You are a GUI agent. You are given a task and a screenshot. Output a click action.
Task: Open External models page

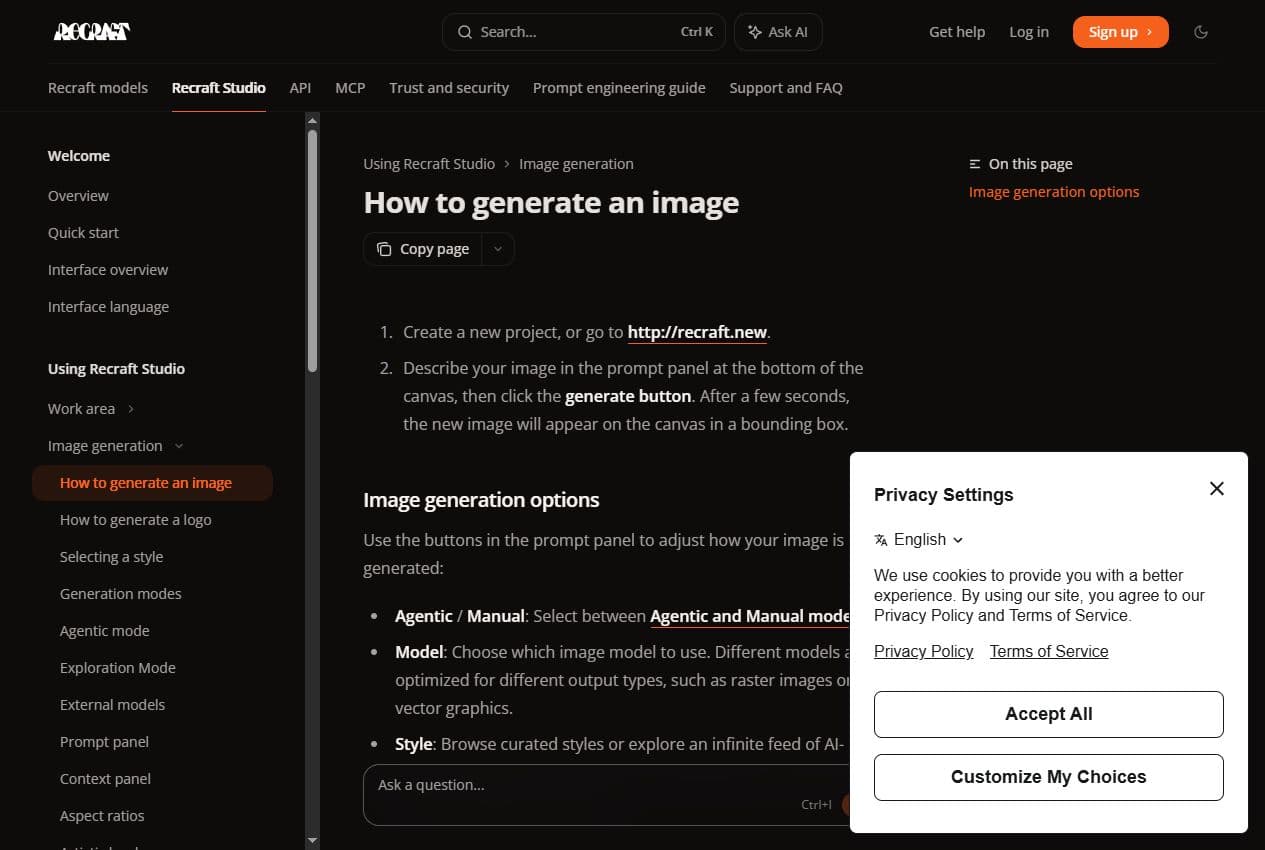(x=112, y=705)
